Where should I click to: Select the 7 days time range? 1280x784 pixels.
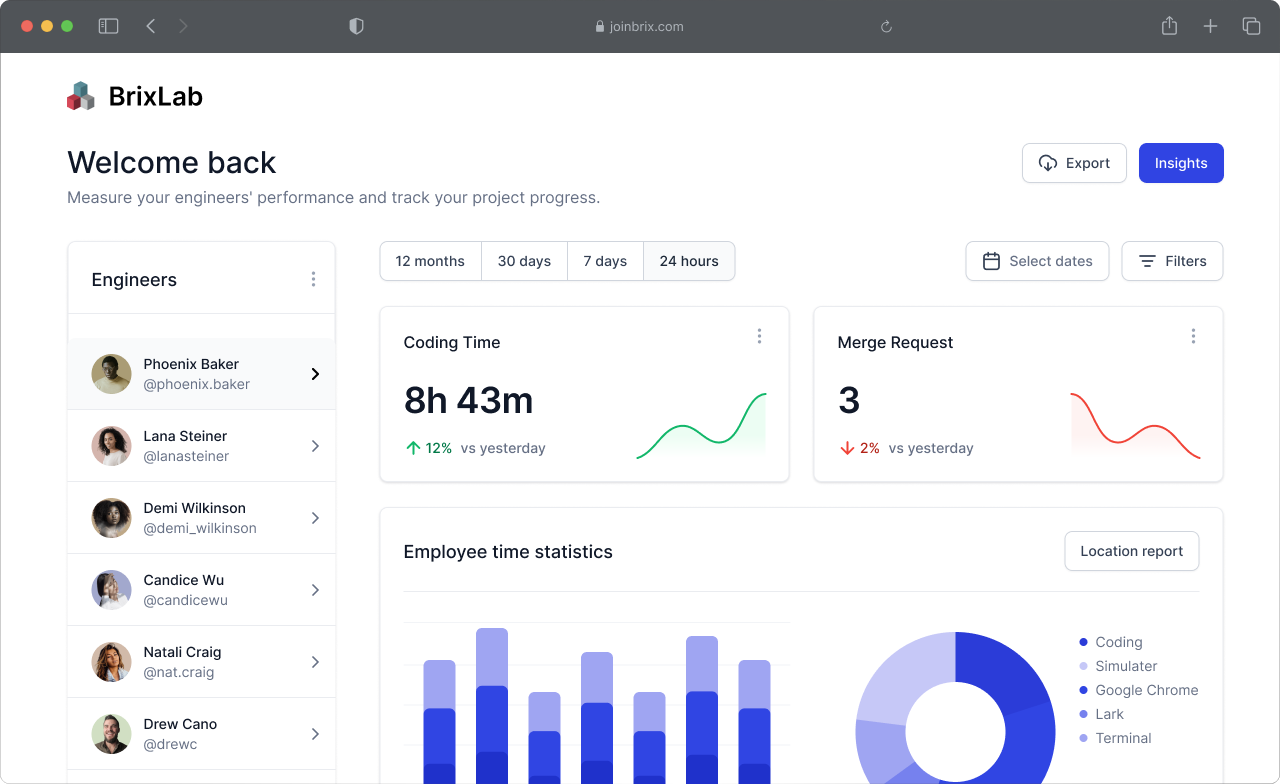click(605, 261)
